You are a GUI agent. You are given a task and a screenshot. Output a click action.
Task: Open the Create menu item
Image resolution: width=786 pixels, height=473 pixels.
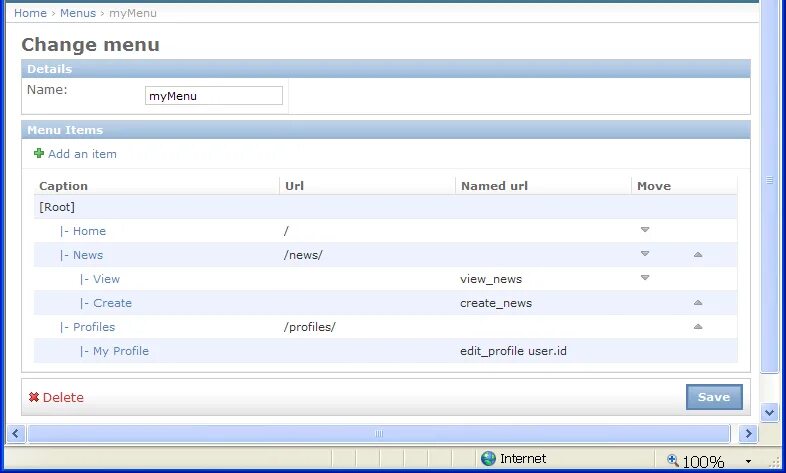(x=112, y=303)
